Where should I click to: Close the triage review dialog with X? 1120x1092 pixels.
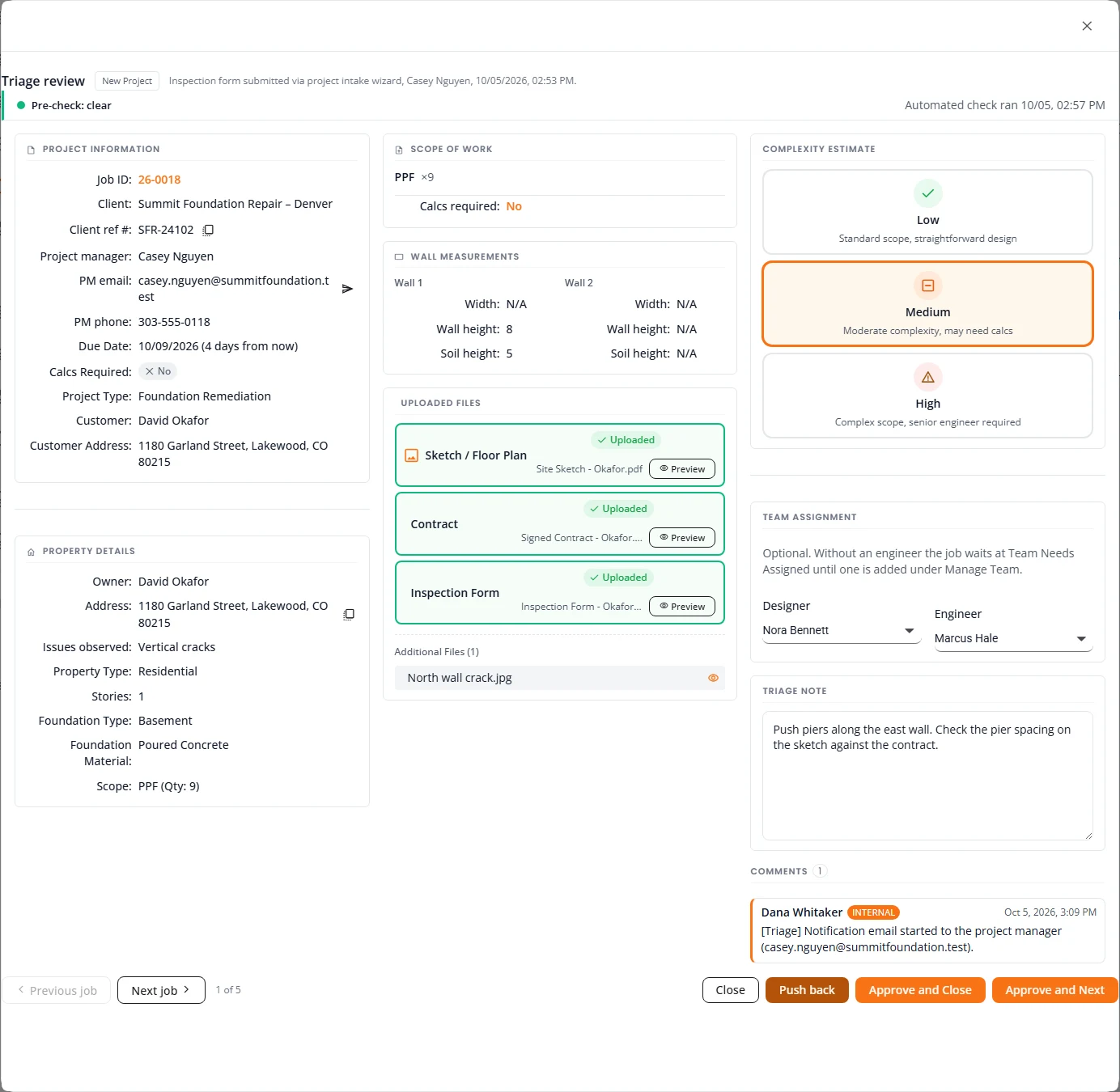pyautogui.click(x=1087, y=26)
